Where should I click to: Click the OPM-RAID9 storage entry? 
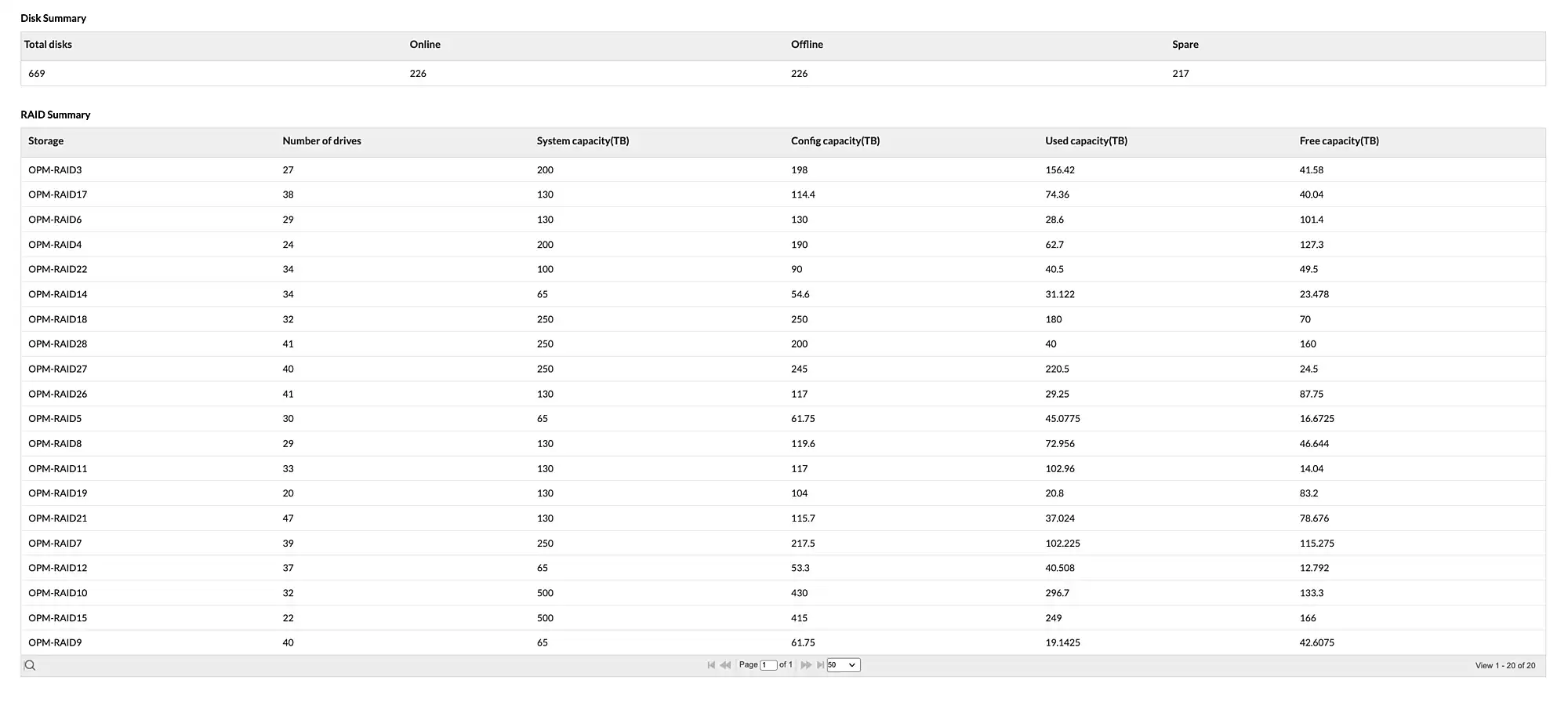pyautogui.click(x=55, y=642)
